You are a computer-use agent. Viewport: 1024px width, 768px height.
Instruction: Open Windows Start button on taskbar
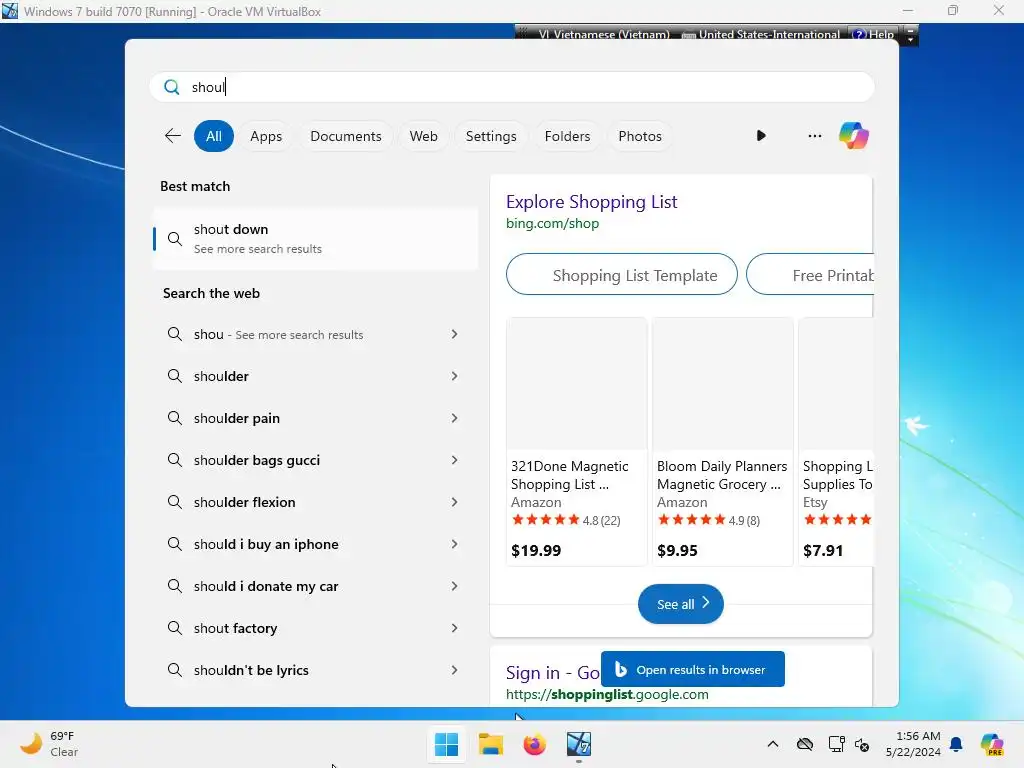[447, 744]
